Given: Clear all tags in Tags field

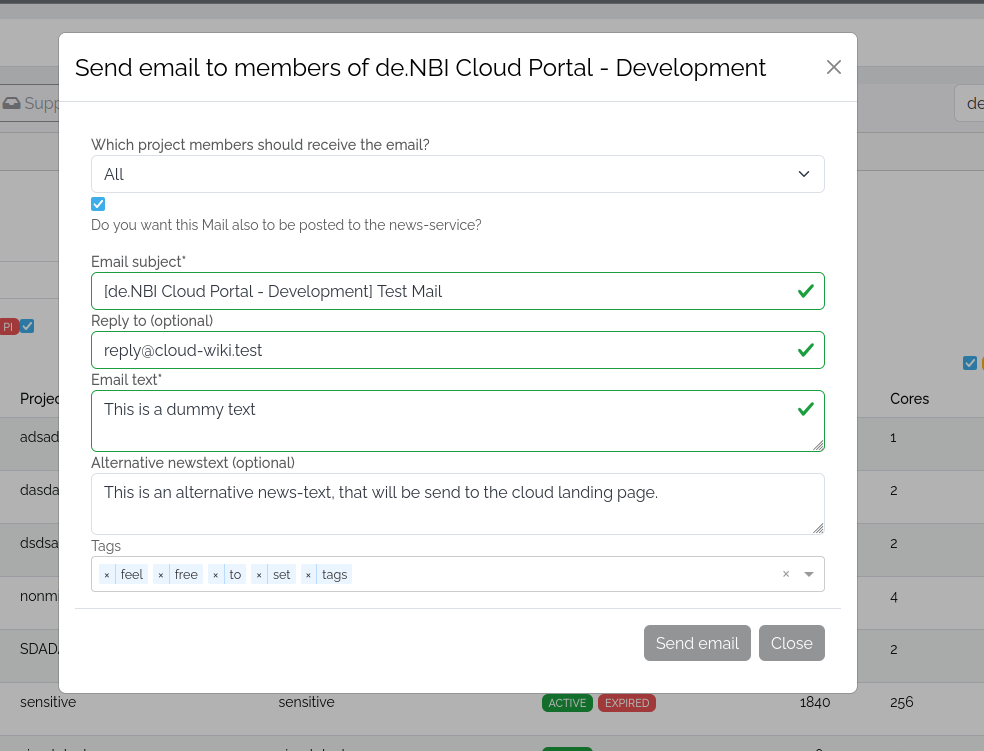Looking at the screenshot, I should click(786, 574).
